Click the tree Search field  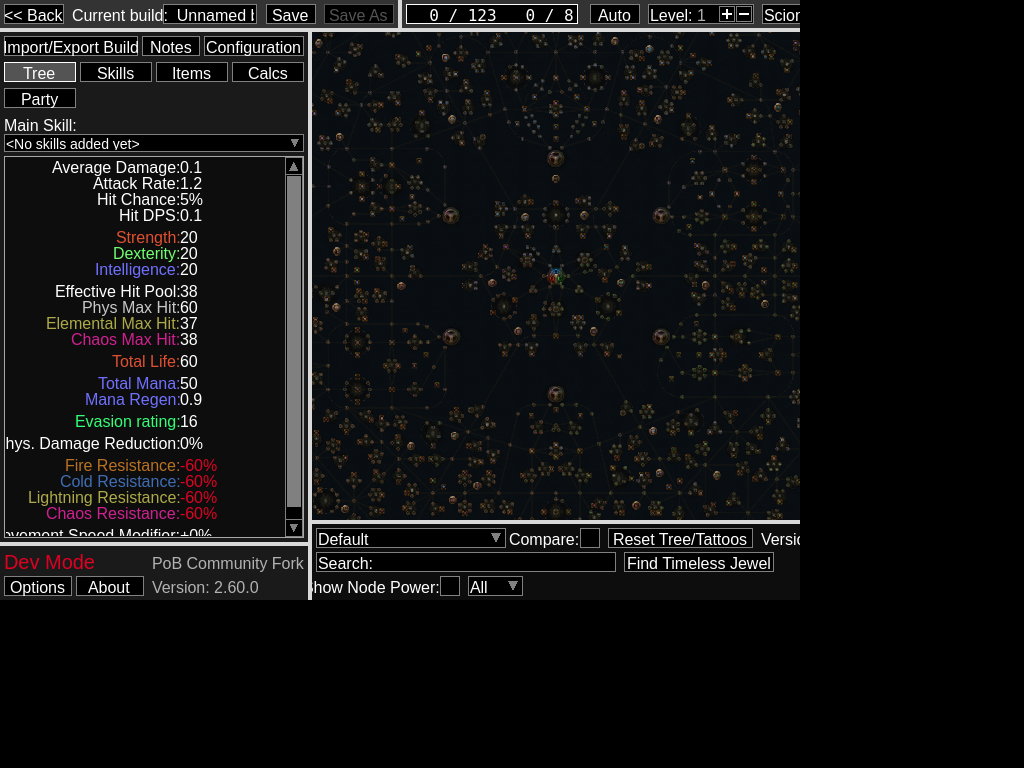click(466, 562)
